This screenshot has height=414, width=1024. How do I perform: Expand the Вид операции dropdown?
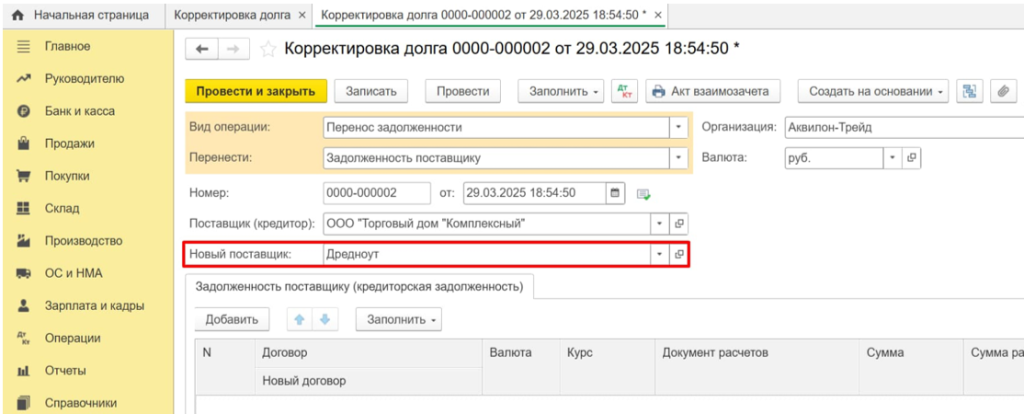[679, 127]
